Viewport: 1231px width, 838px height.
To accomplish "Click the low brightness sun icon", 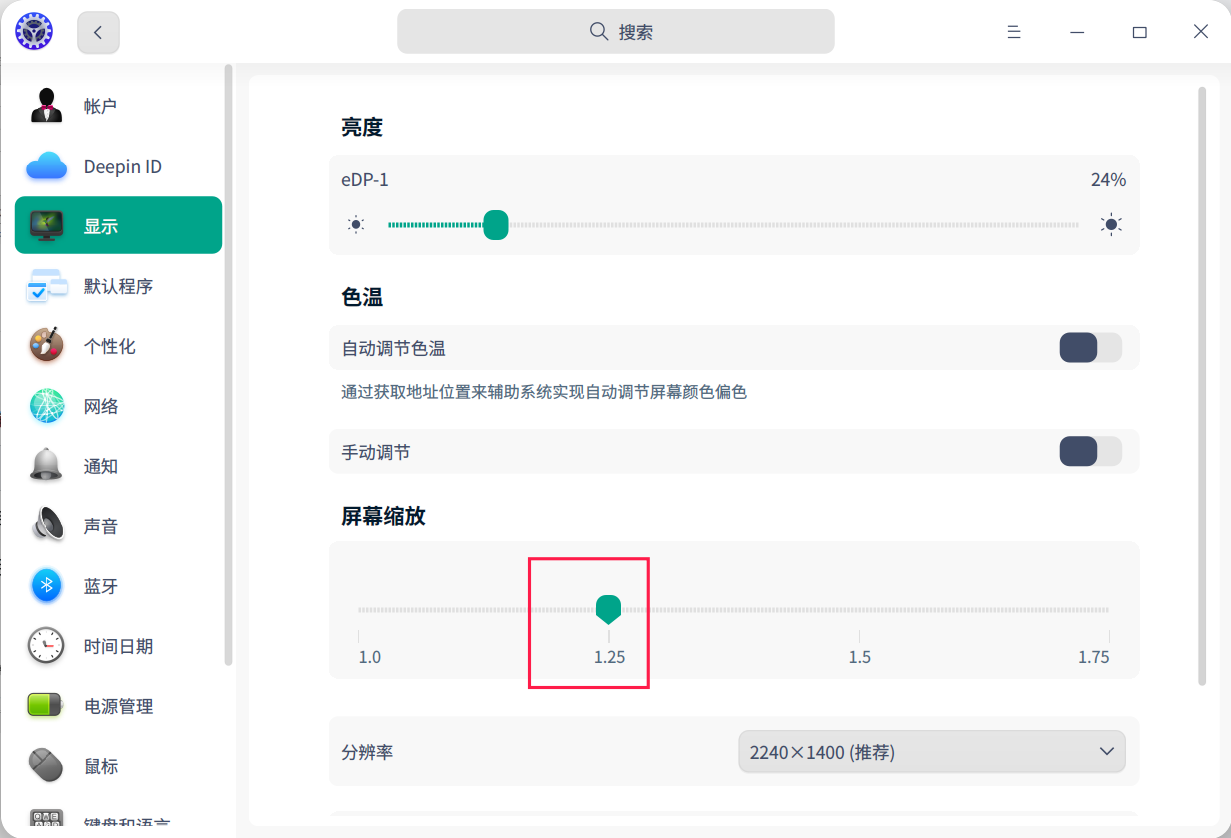I will click(356, 225).
